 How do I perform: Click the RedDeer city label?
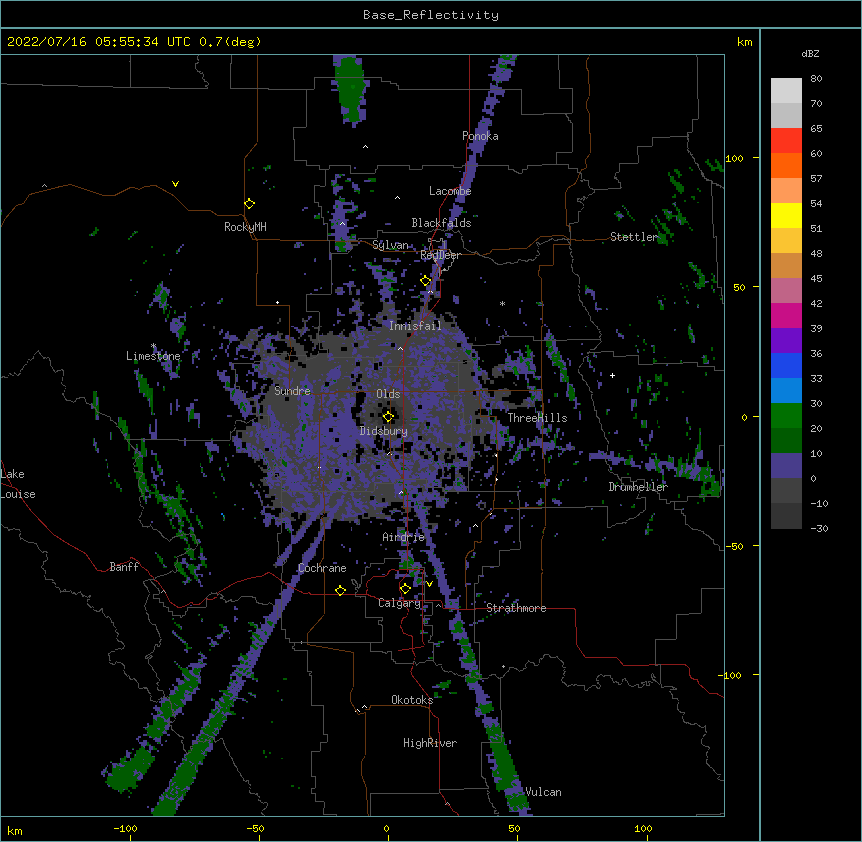(x=440, y=255)
